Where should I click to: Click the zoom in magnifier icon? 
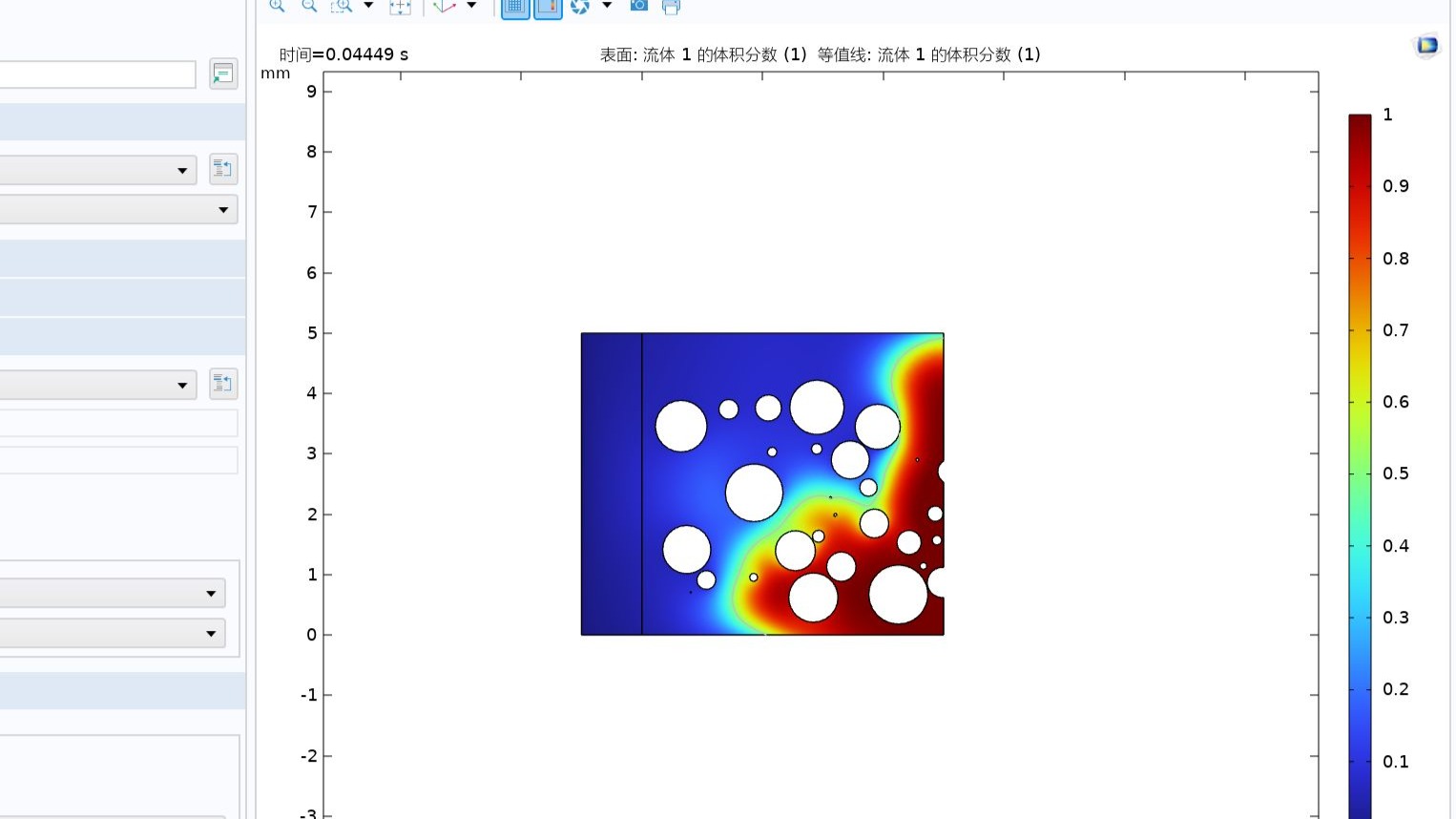277,6
